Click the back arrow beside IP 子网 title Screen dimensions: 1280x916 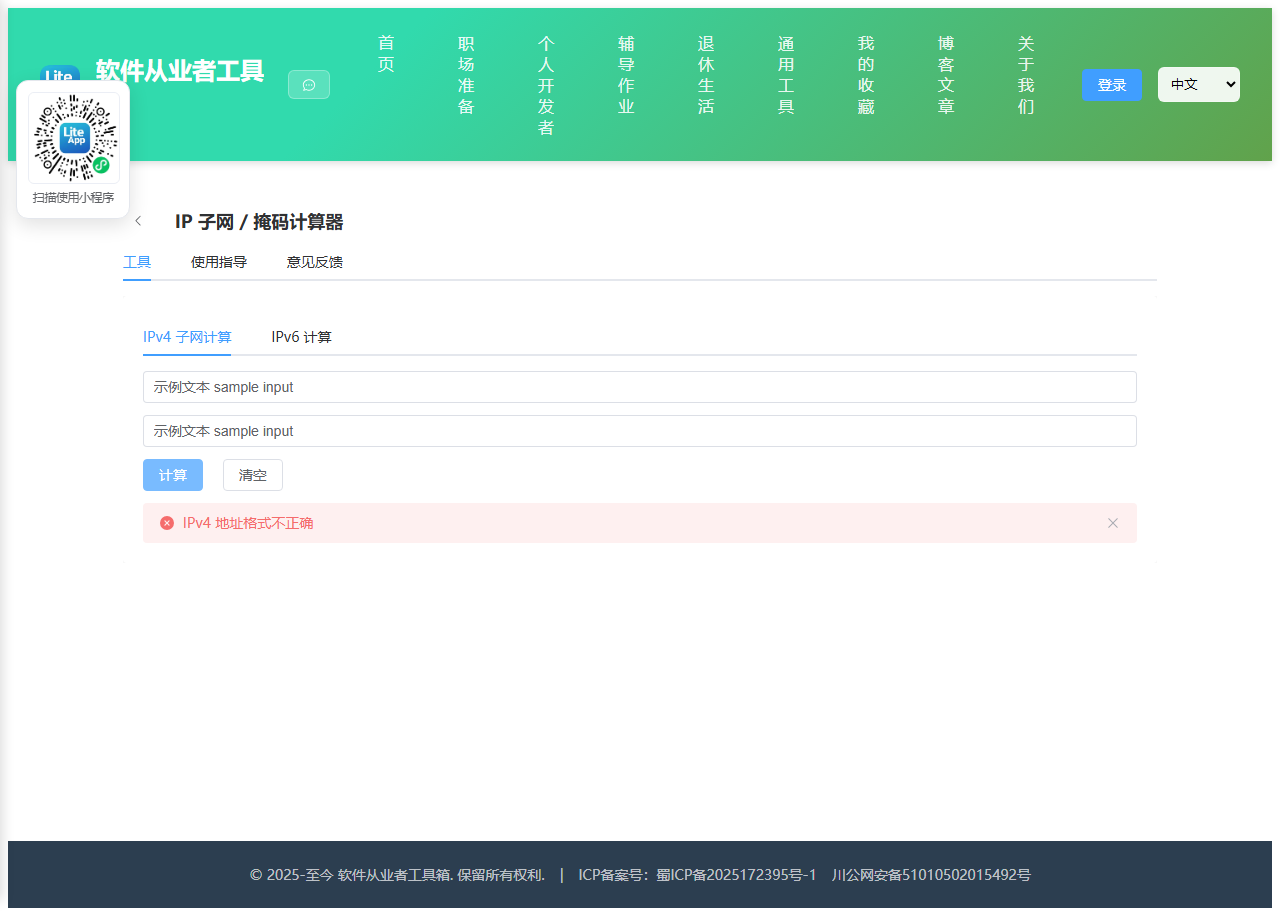tap(138, 221)
